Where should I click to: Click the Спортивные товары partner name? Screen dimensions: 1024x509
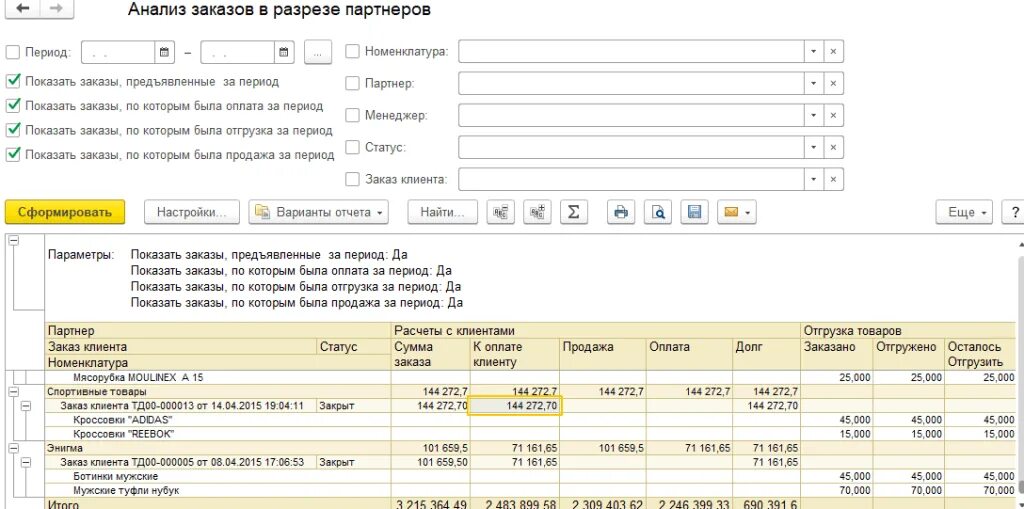click(x=97, y=392)
